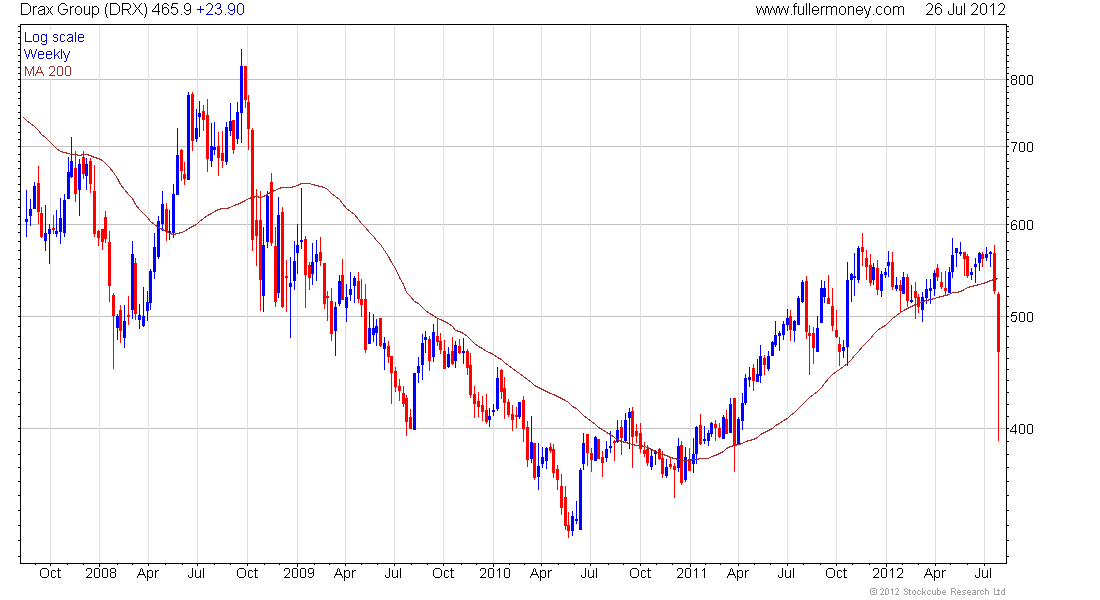
Task: Click the final Jul label after Apr 2012
Action: tap(984, 573)
